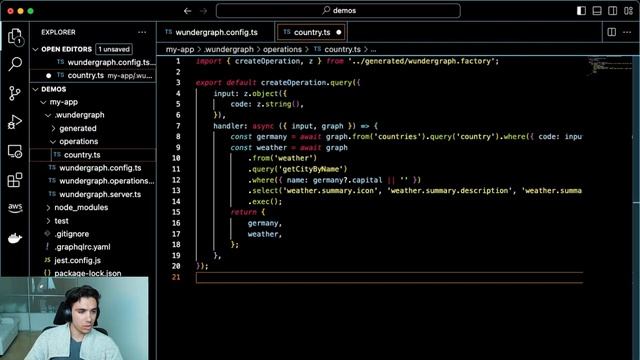Viewport: 640px width, 360px height.
Task: Open the Run and Debug view icon
Action: coord(15,122)
